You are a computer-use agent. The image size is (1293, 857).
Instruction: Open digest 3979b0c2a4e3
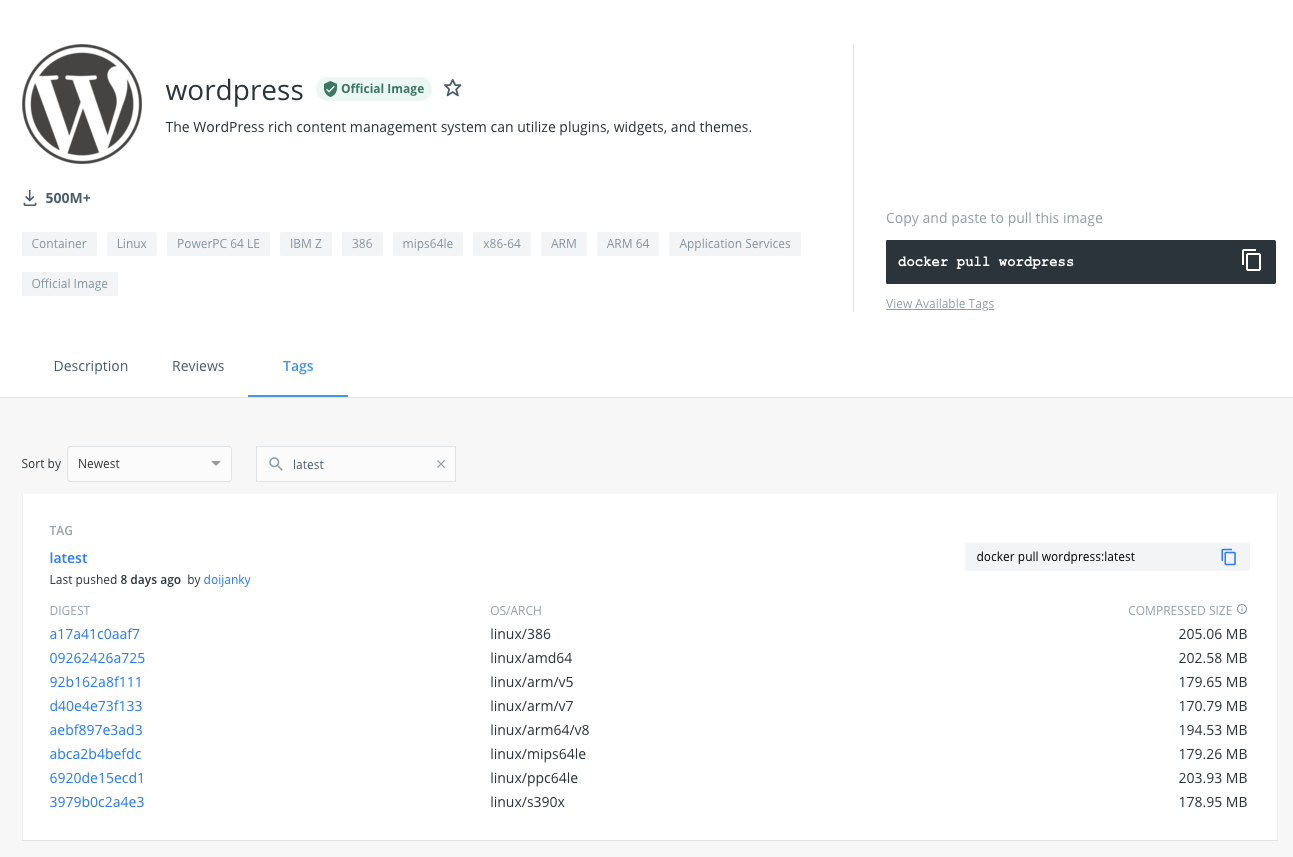(97, 802)
